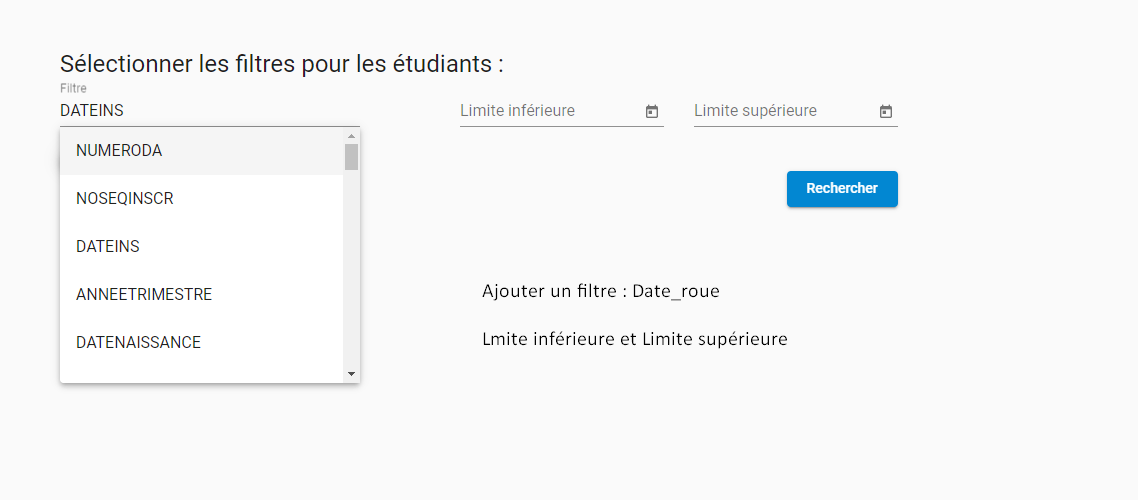Click the Date_roue word in the note
The image size is (1138, 500).
pyautogui.click(x=676, y=292)
